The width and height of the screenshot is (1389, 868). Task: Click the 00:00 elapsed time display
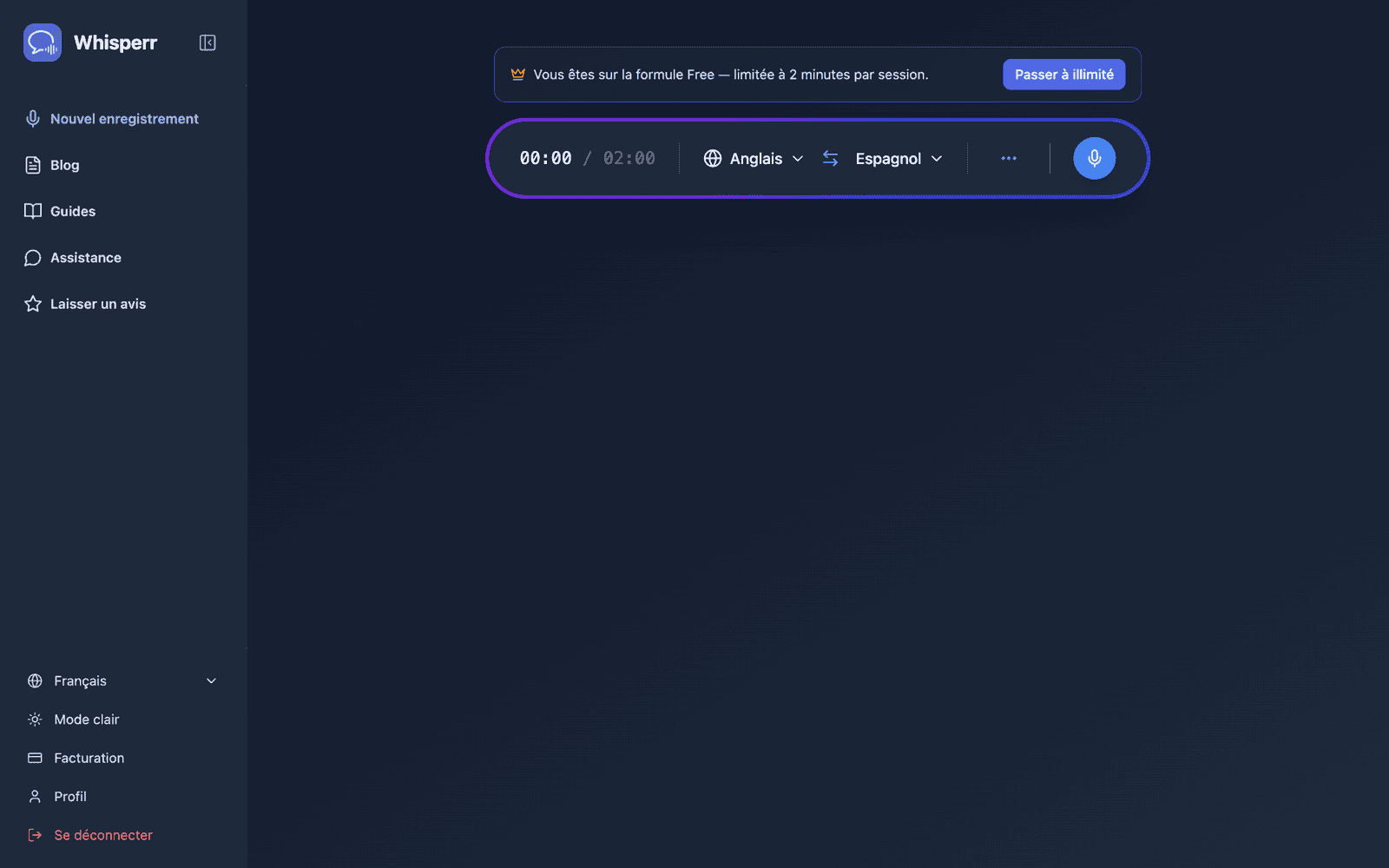coord(545,158)
